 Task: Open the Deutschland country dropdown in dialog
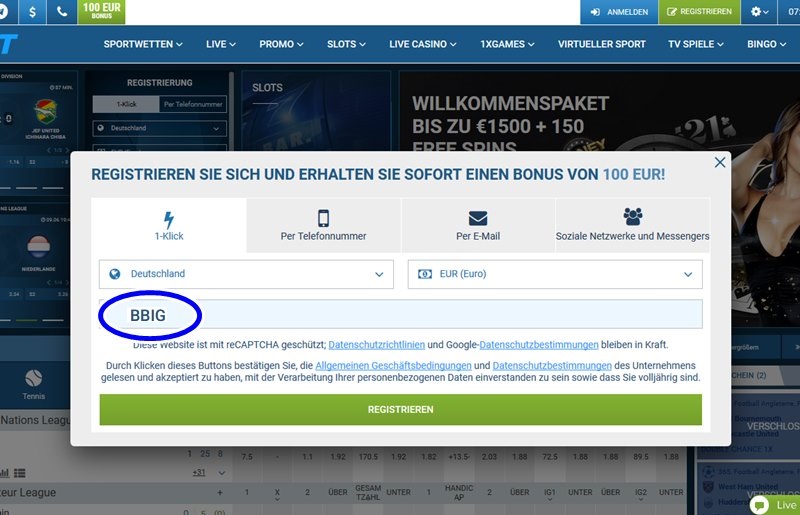(246, 274)
